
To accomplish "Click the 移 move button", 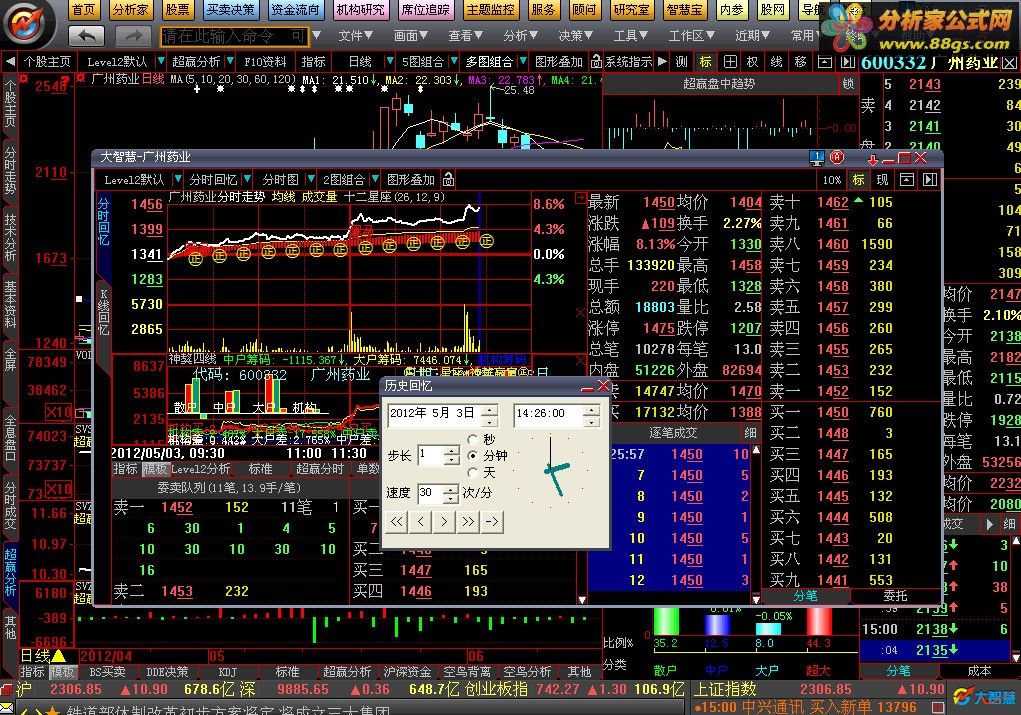I will pos(800,62).
